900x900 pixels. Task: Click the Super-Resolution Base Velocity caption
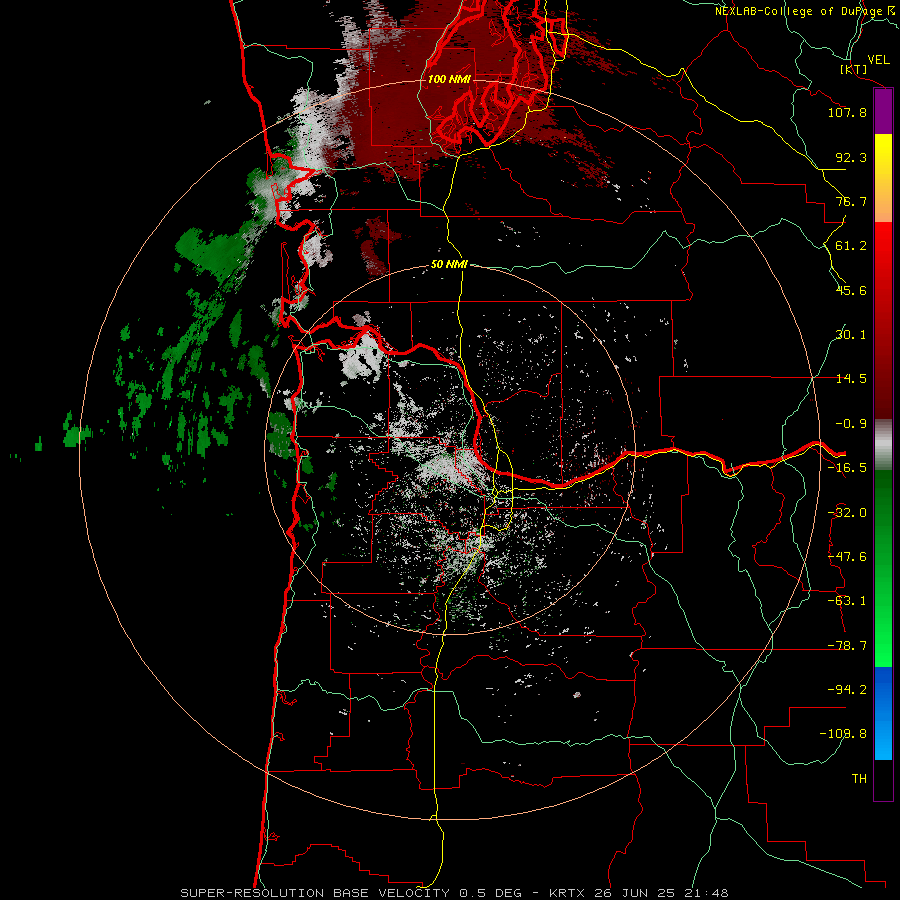[454, 893]
